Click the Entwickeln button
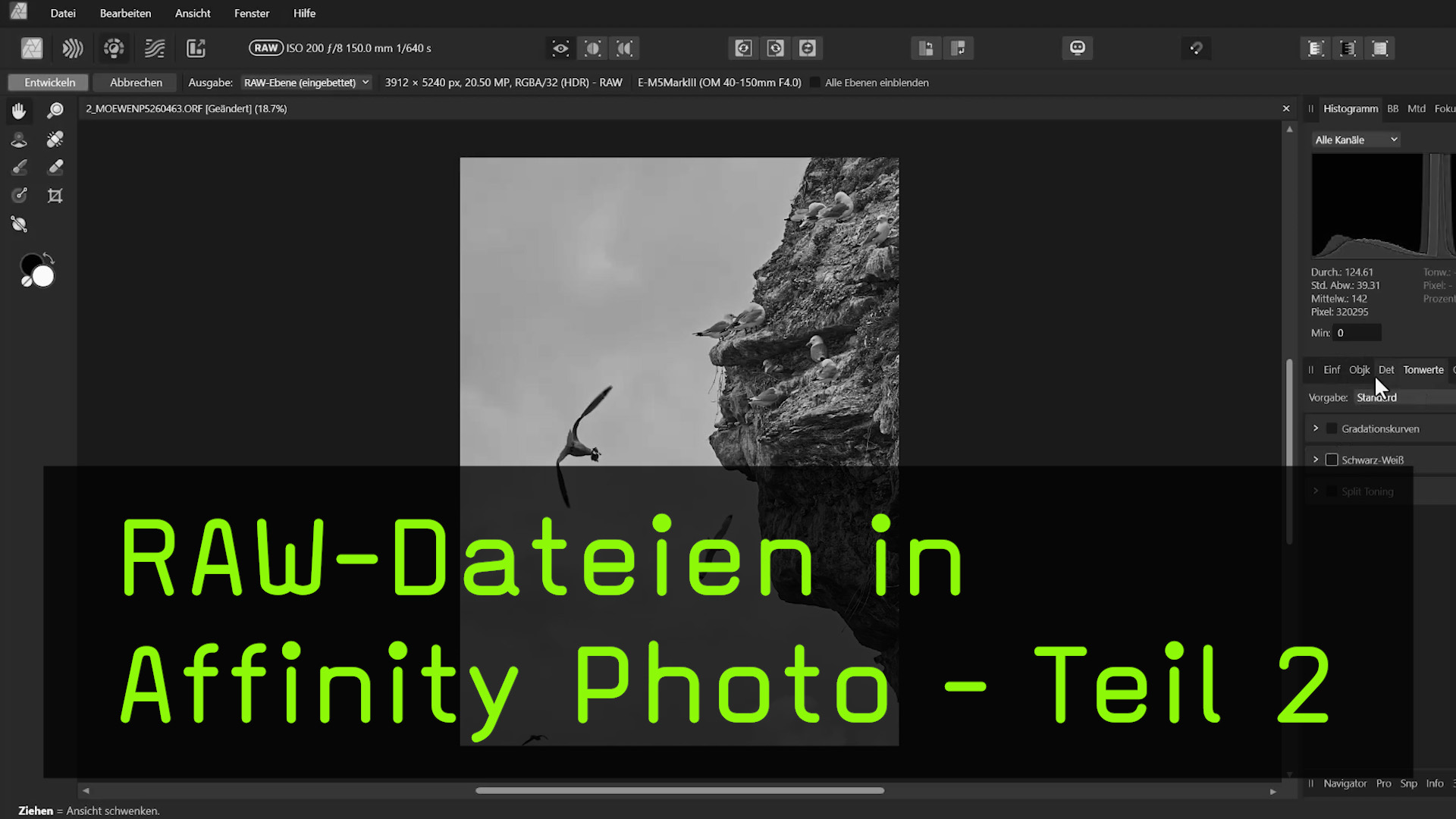The image size is (1456, 819). pos(48,82)
